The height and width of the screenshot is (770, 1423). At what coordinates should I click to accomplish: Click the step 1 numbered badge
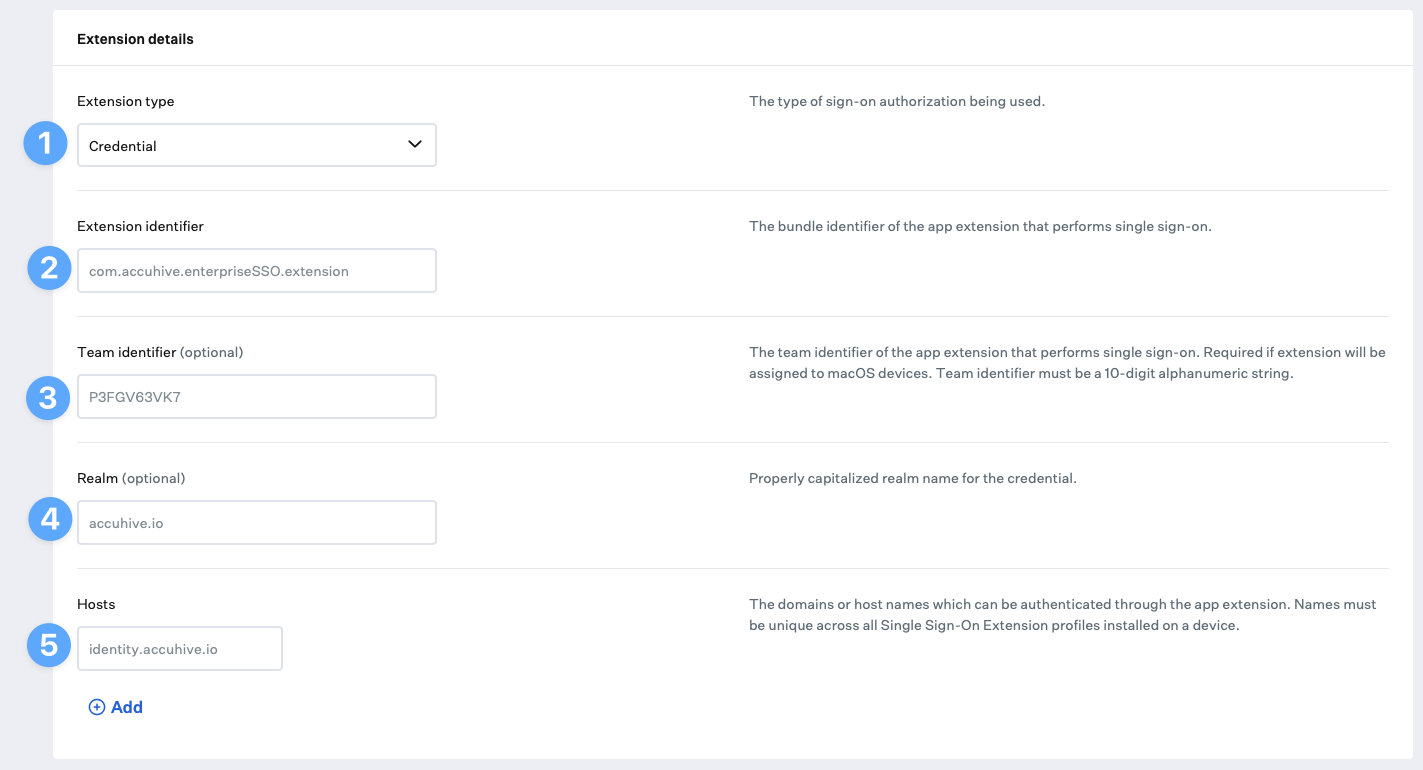(45, 143)
